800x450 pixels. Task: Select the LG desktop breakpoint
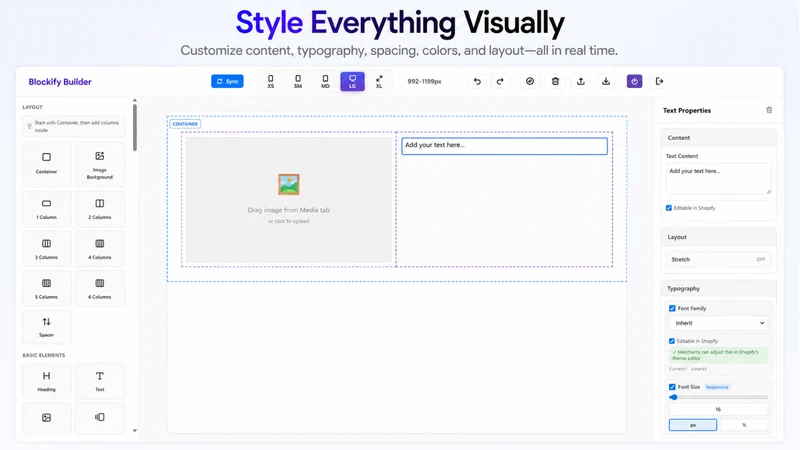[352, 81]
